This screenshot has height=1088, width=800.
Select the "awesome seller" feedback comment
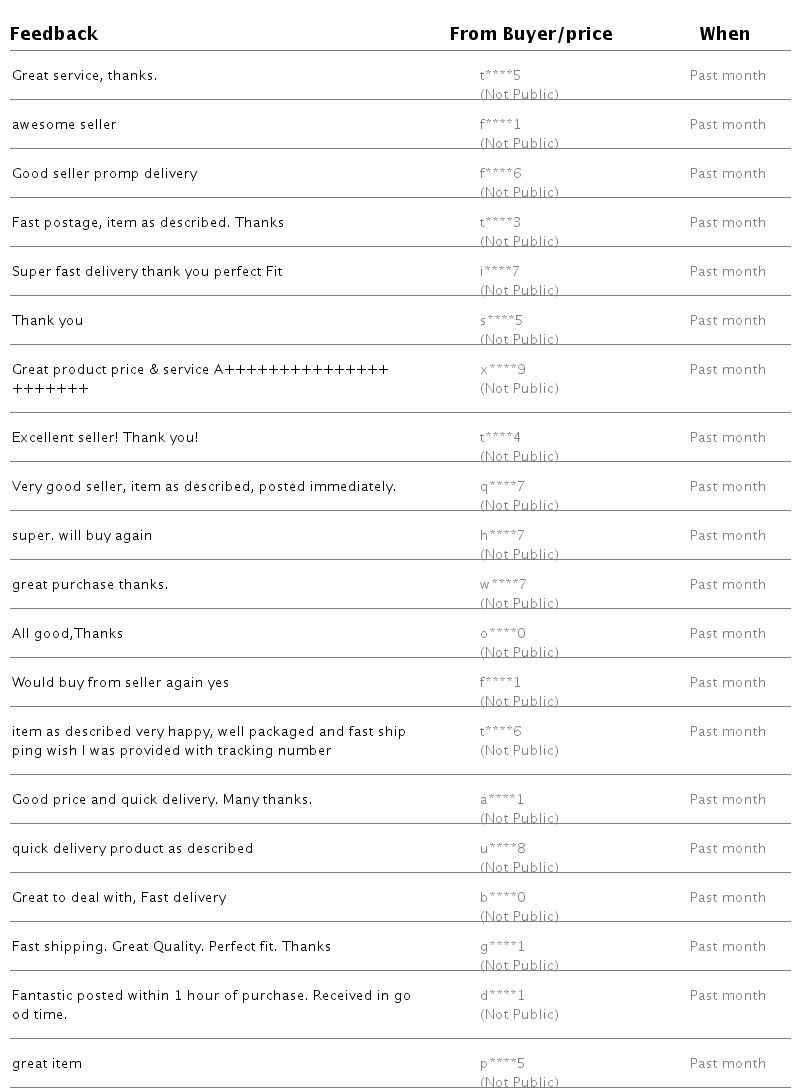(64, 124)
